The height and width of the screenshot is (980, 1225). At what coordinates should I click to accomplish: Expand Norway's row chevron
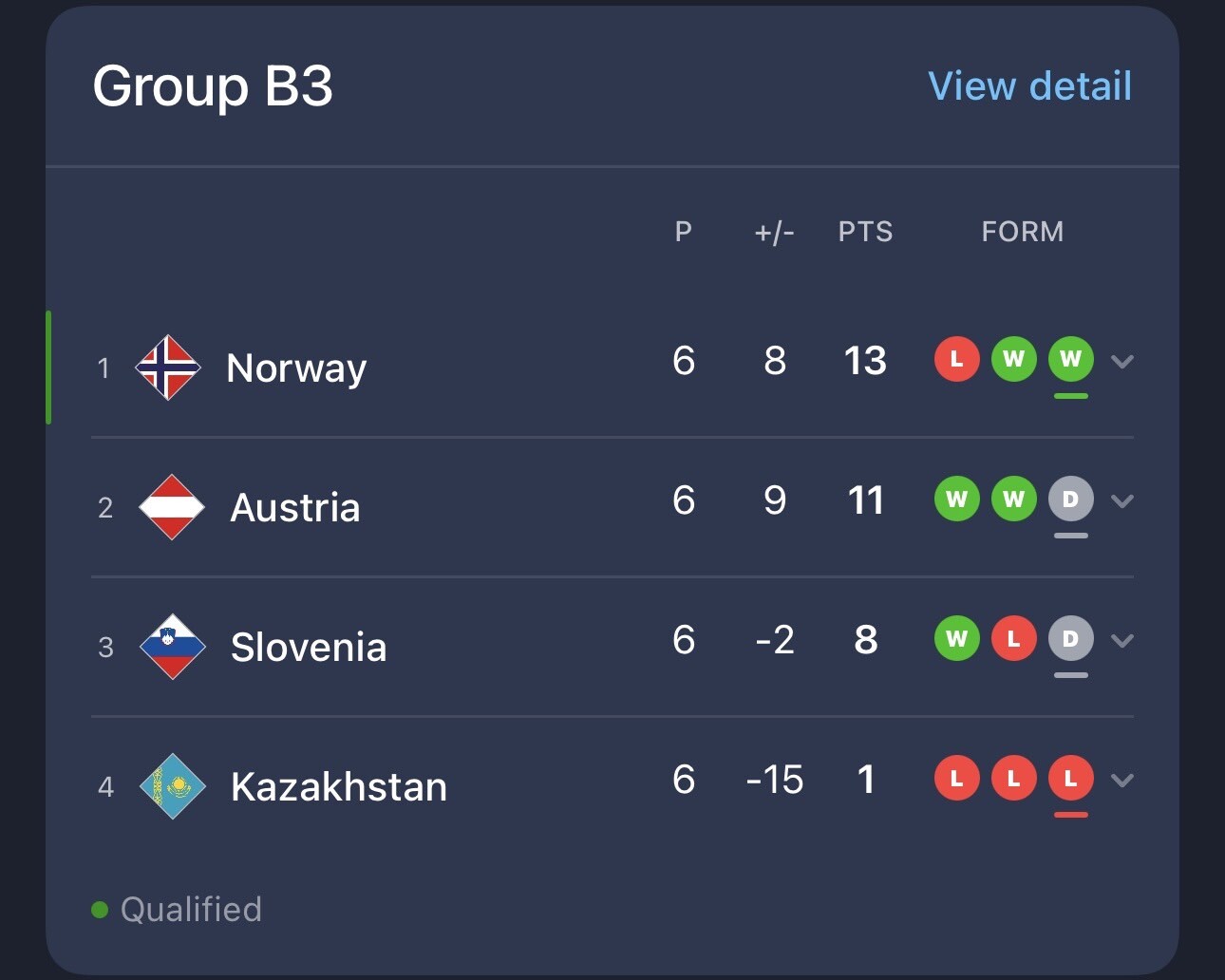(x=1122, y=361)
